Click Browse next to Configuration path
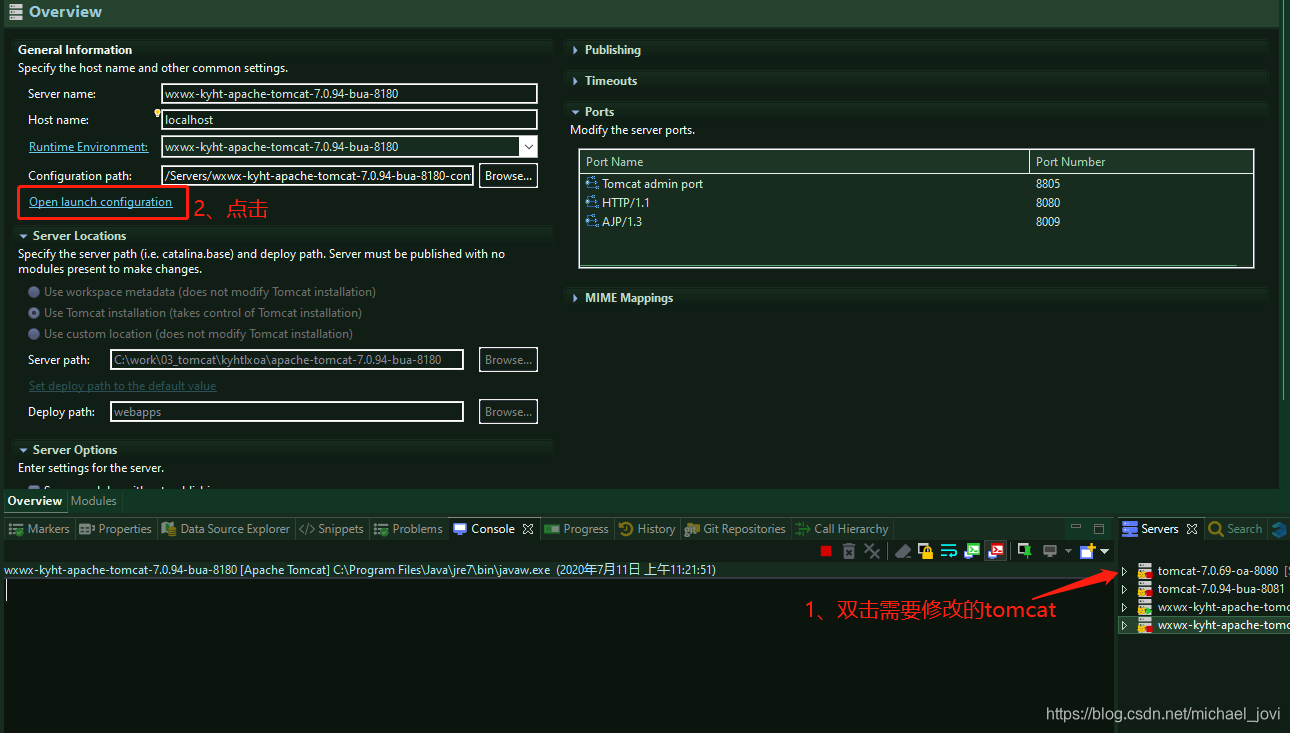The height and width of the screenshot is (733, 1290). (509, 176)
